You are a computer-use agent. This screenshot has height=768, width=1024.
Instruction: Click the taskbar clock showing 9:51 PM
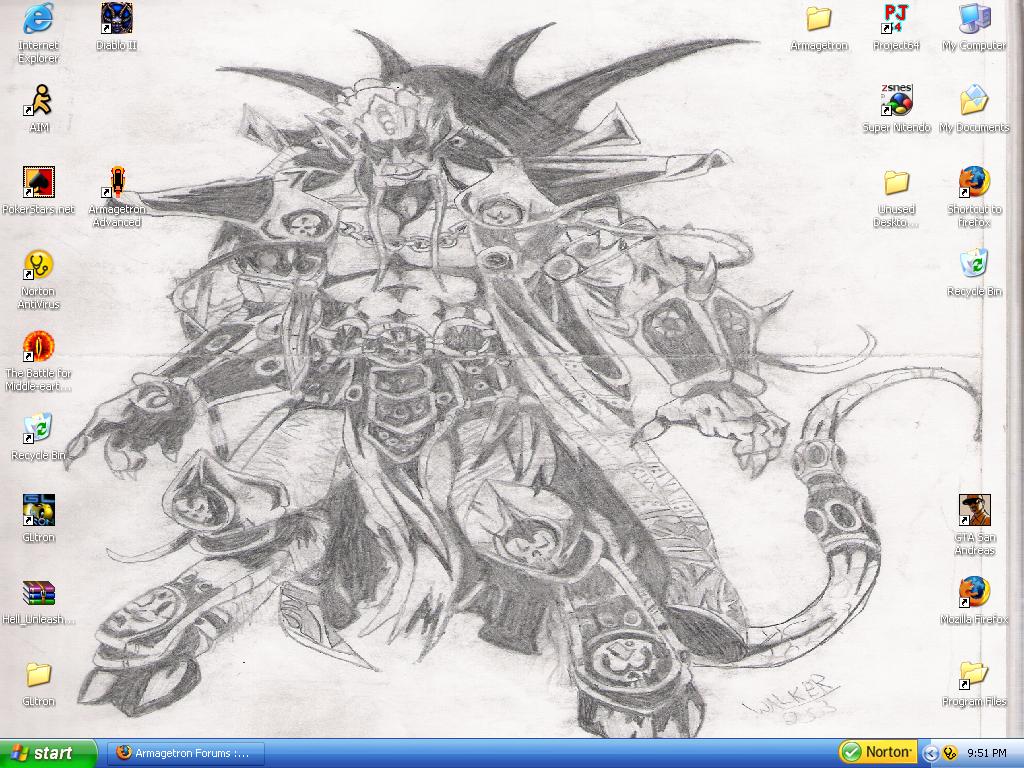coord(986,753)
